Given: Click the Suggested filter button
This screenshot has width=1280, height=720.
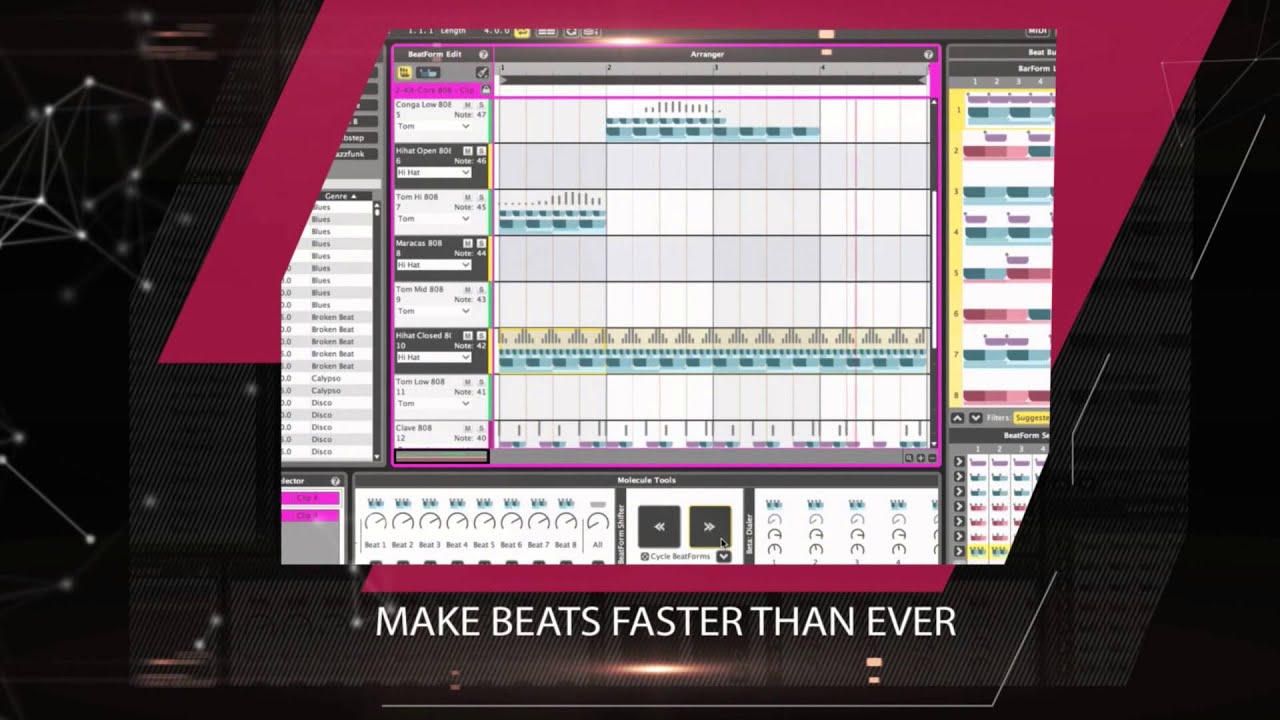Looking at the screenshot, I should (1033, 418).
